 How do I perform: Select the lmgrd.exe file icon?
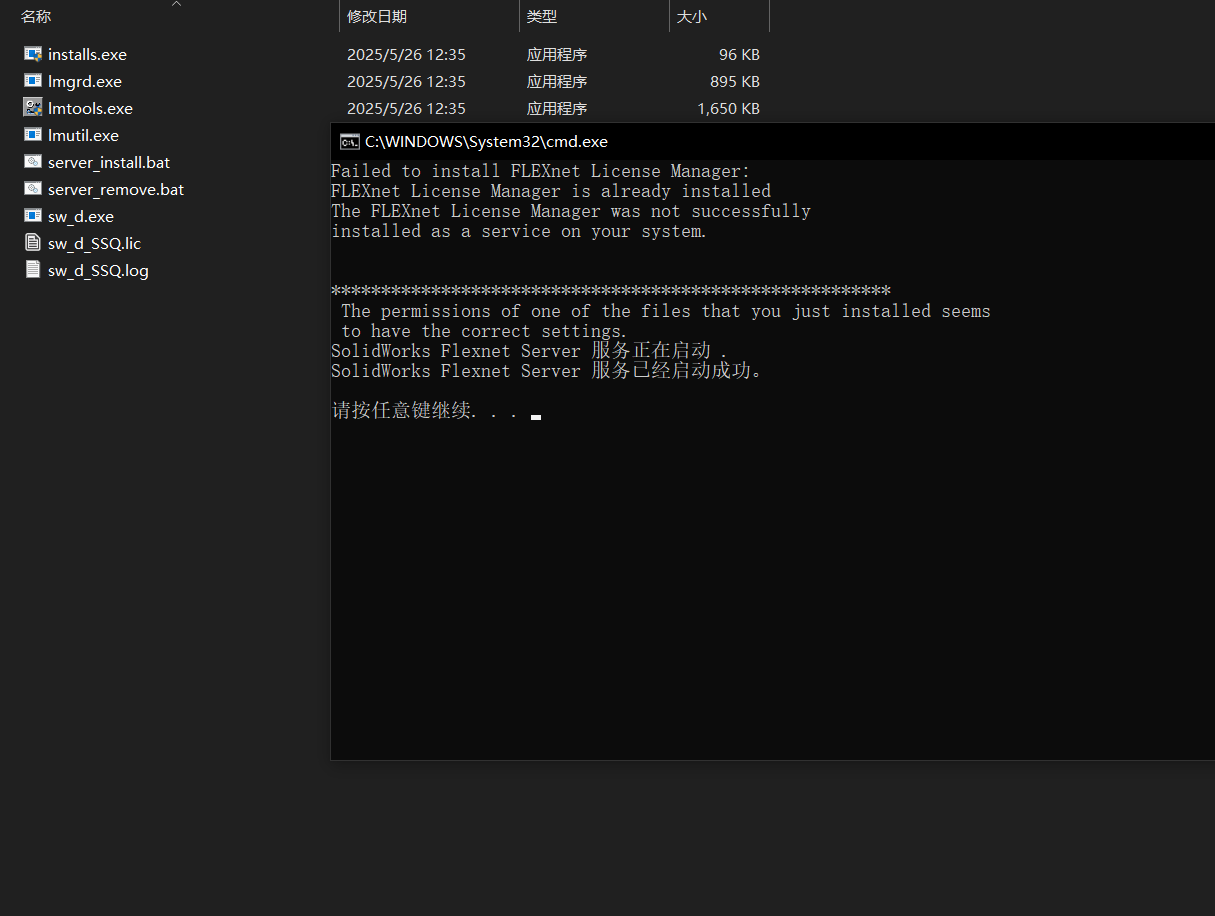tap(33, 81)
